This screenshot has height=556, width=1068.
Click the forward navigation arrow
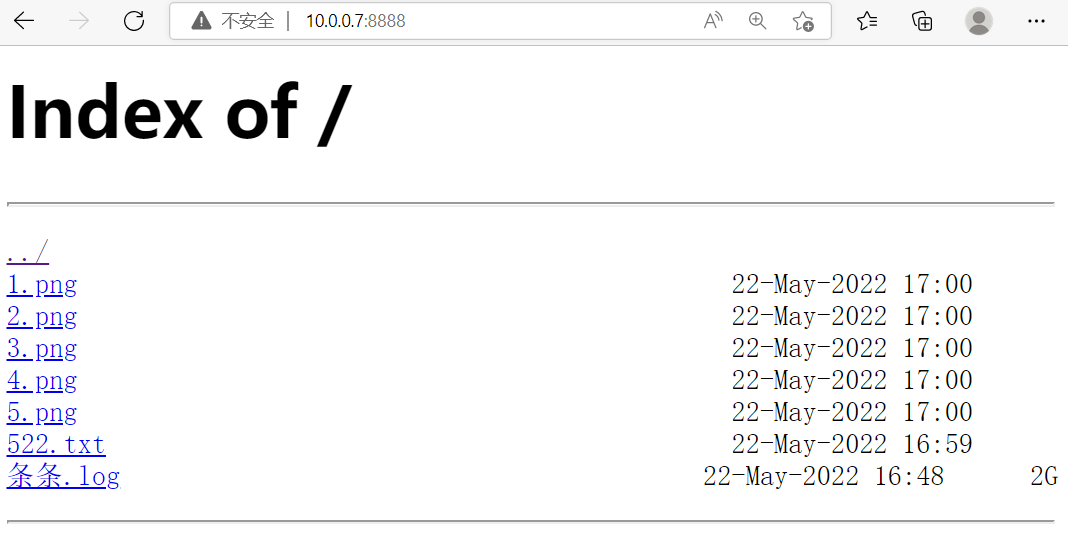(x=79, y=21)
